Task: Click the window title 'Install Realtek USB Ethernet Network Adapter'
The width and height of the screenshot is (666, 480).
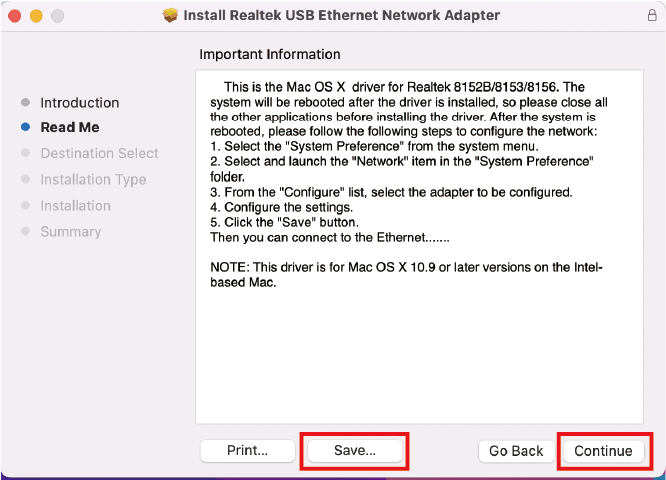Action: pyautogui.click(x=342, y=16)
